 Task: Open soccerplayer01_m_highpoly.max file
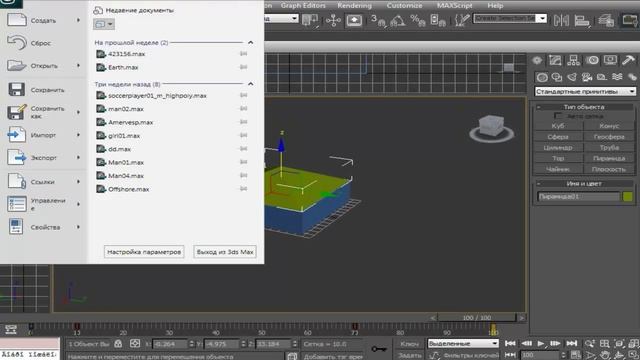157,96
